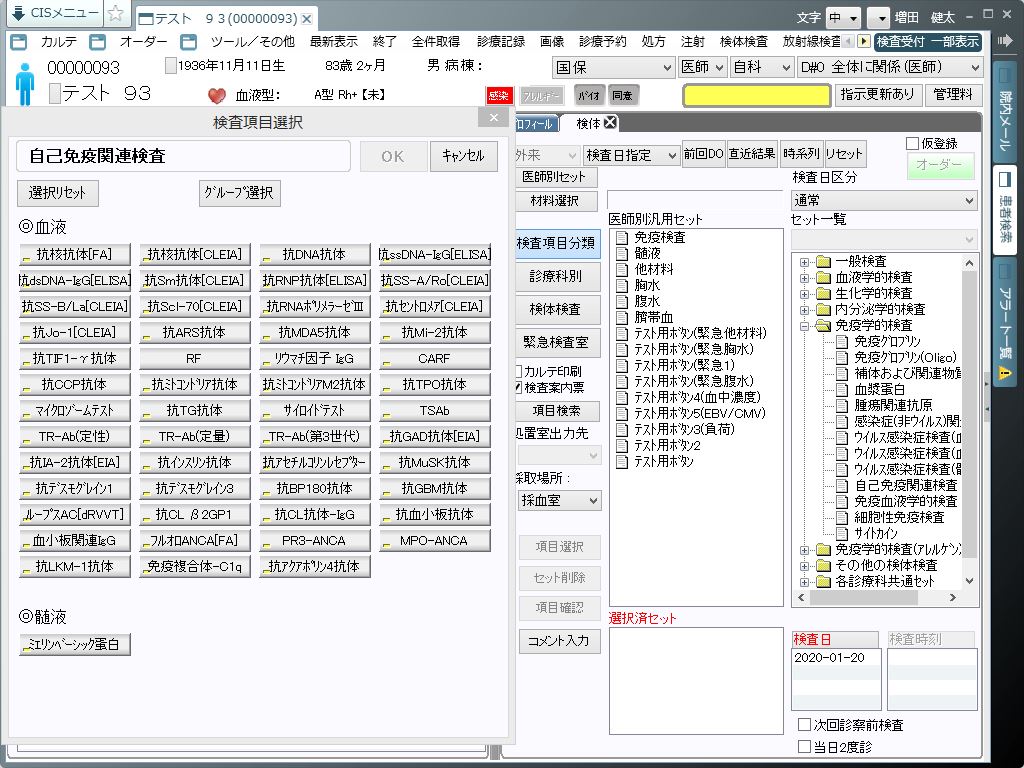Screen dimensions: 1024x768
Task: Click the star favorite icon beside CISメニュー
Action: (116, 13)
